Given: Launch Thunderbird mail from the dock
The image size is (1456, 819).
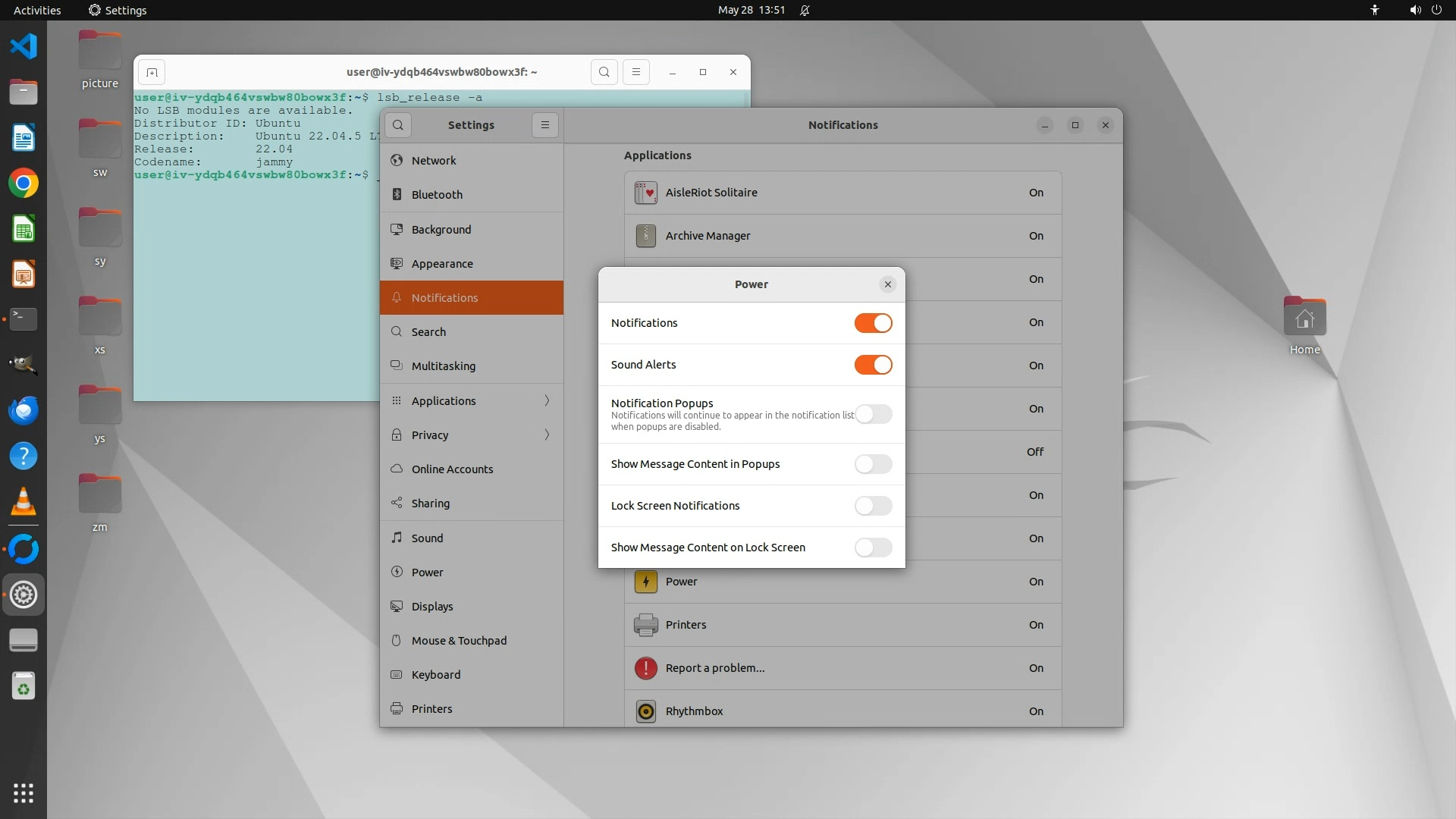Looking at the screenshot, I should pos(24,410).
